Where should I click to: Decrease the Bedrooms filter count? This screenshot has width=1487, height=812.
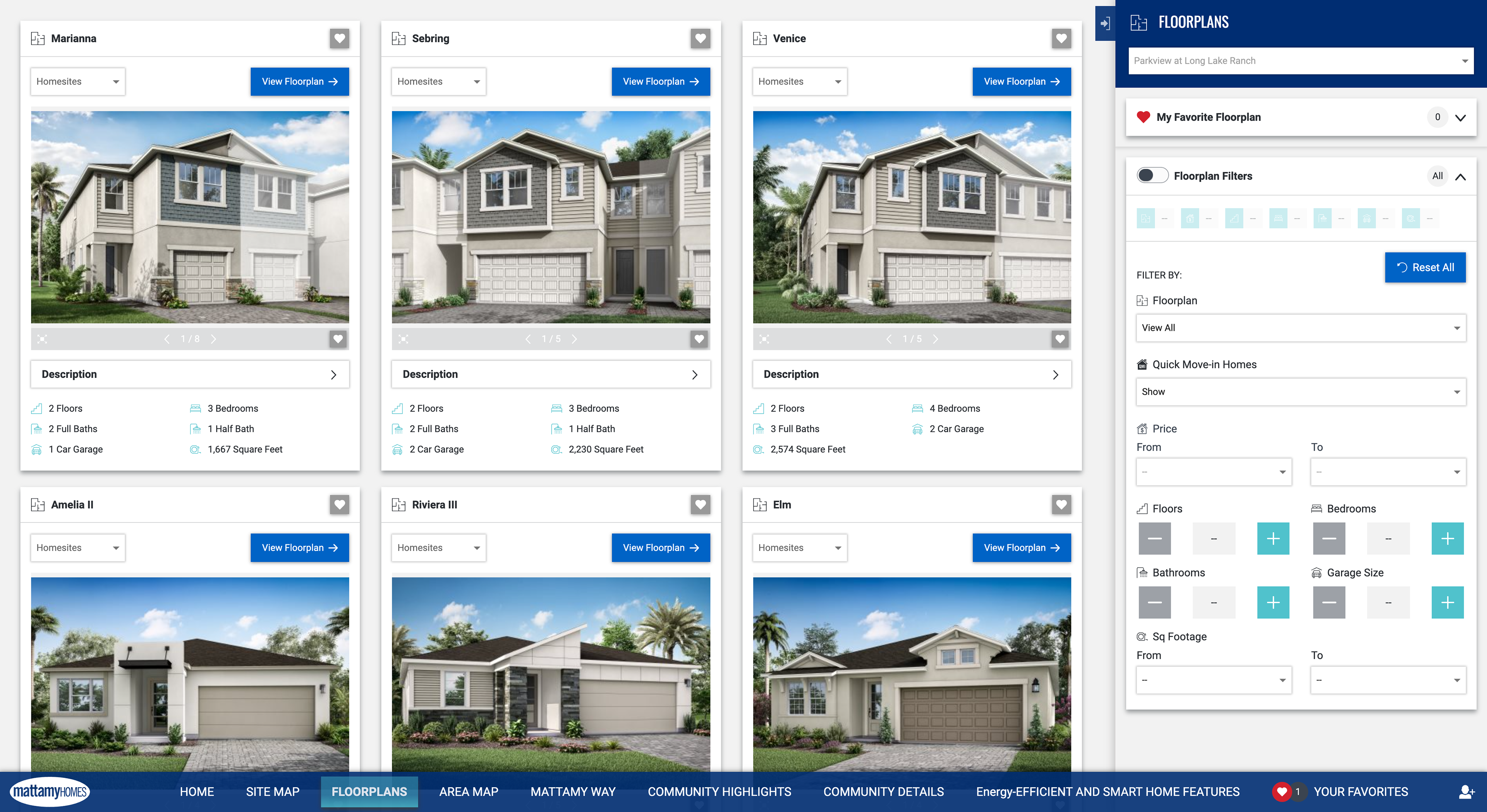1329,539
